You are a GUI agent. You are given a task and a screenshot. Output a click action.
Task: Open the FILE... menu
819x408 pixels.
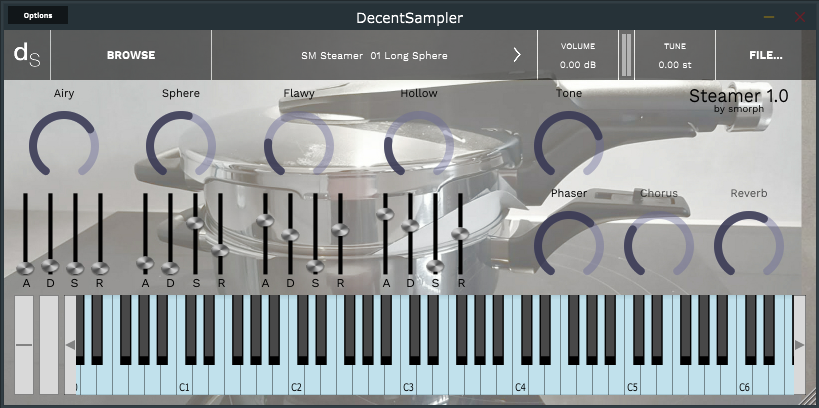click(766, 55)
